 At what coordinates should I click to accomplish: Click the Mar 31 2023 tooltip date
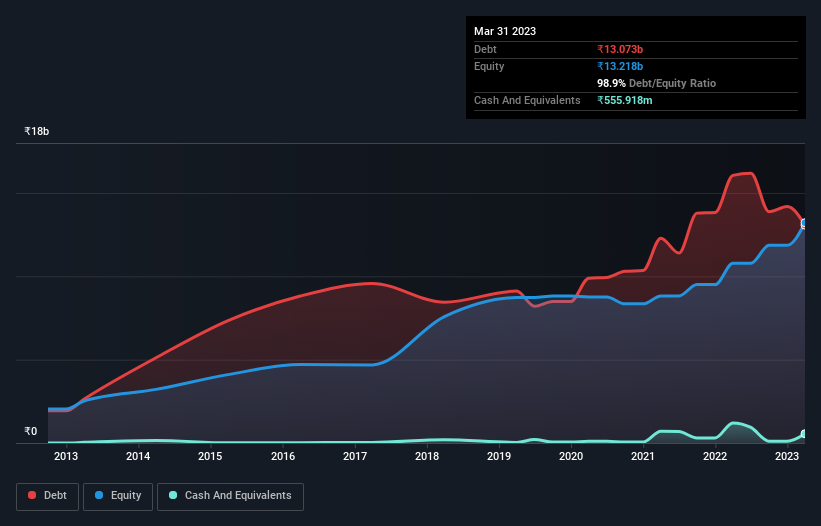pos(505,31)
